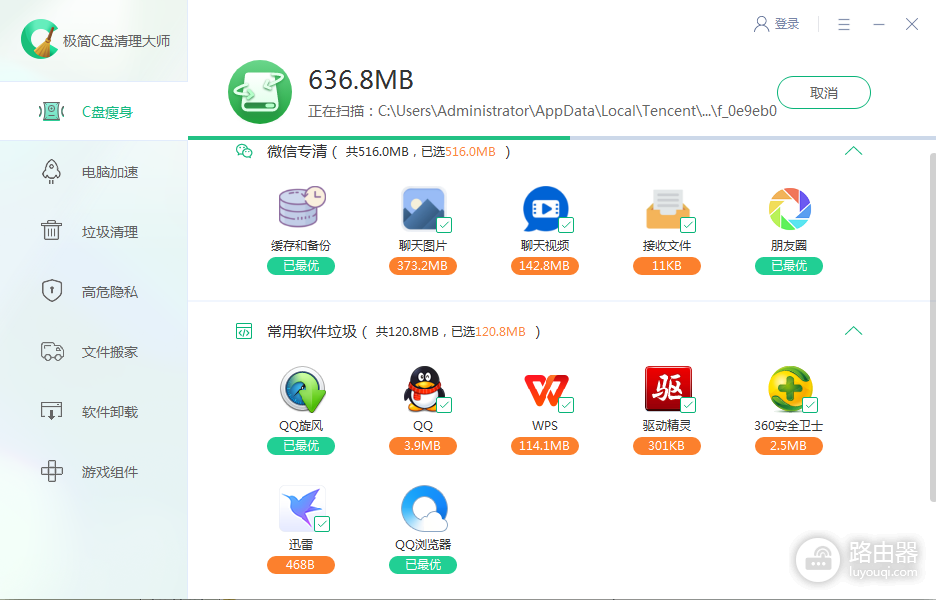Click the 接收文件 inbox icon

pos(667,209)
